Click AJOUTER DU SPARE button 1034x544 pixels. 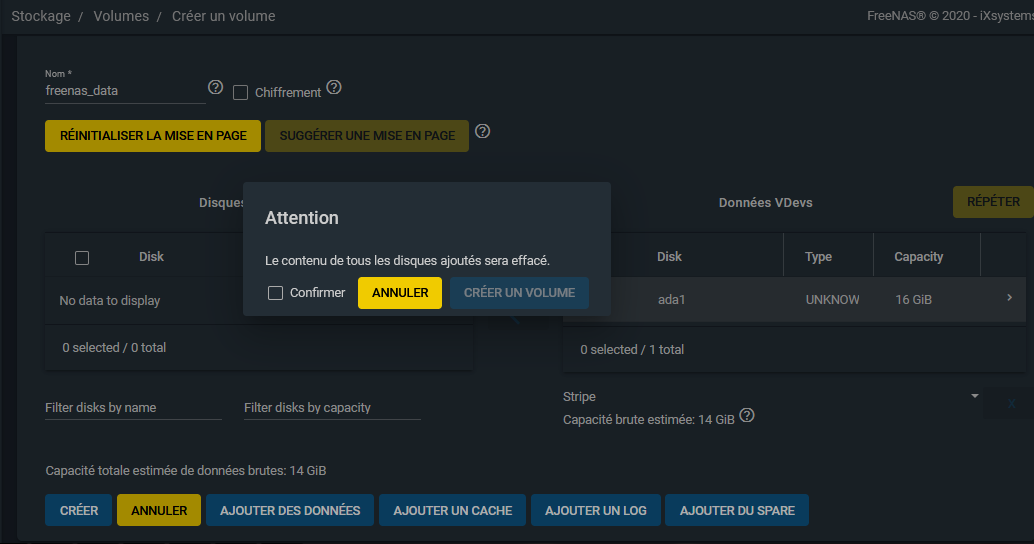pos(737,510)
